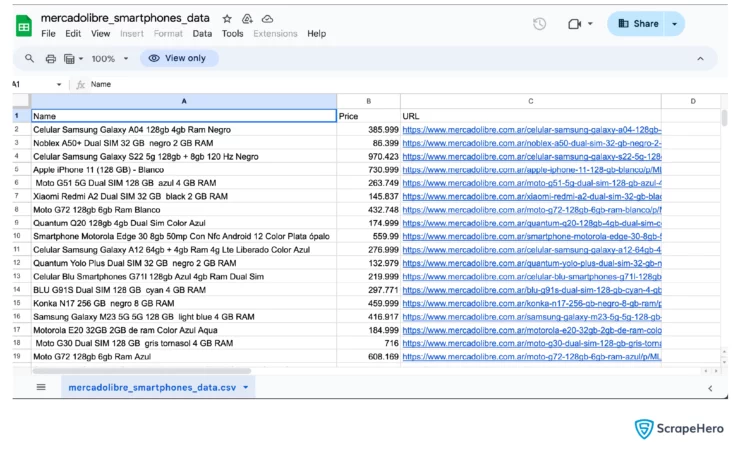Open the konka-n17 URL link
Image resolution: width=744 pixels, height=449 pixels.
[x=531, y=303]
